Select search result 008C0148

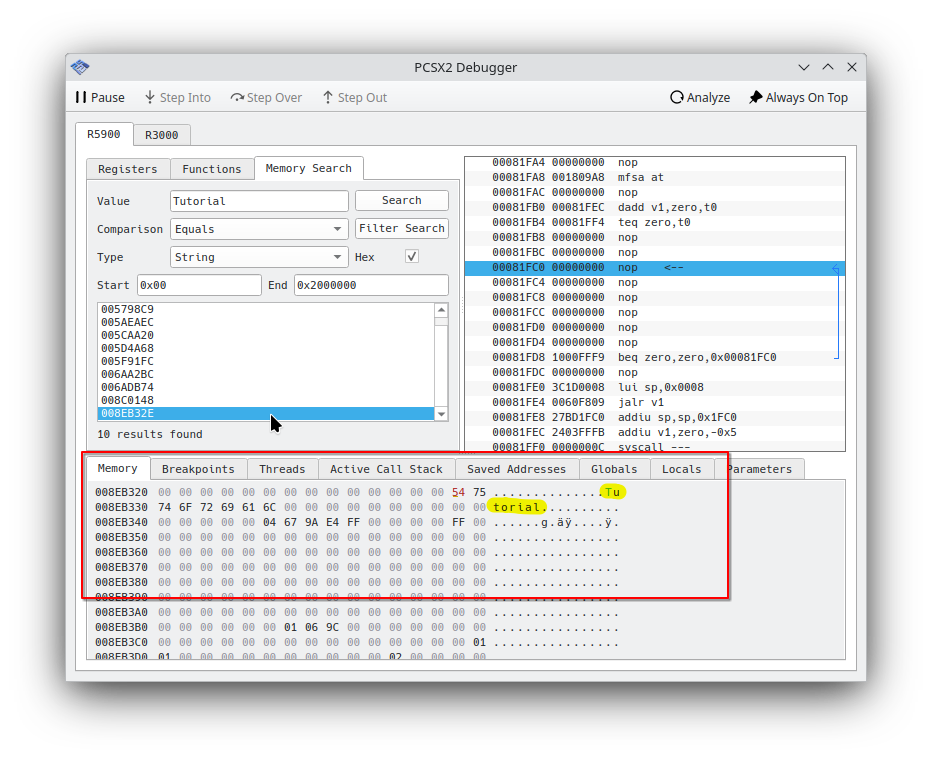[266, 401]
